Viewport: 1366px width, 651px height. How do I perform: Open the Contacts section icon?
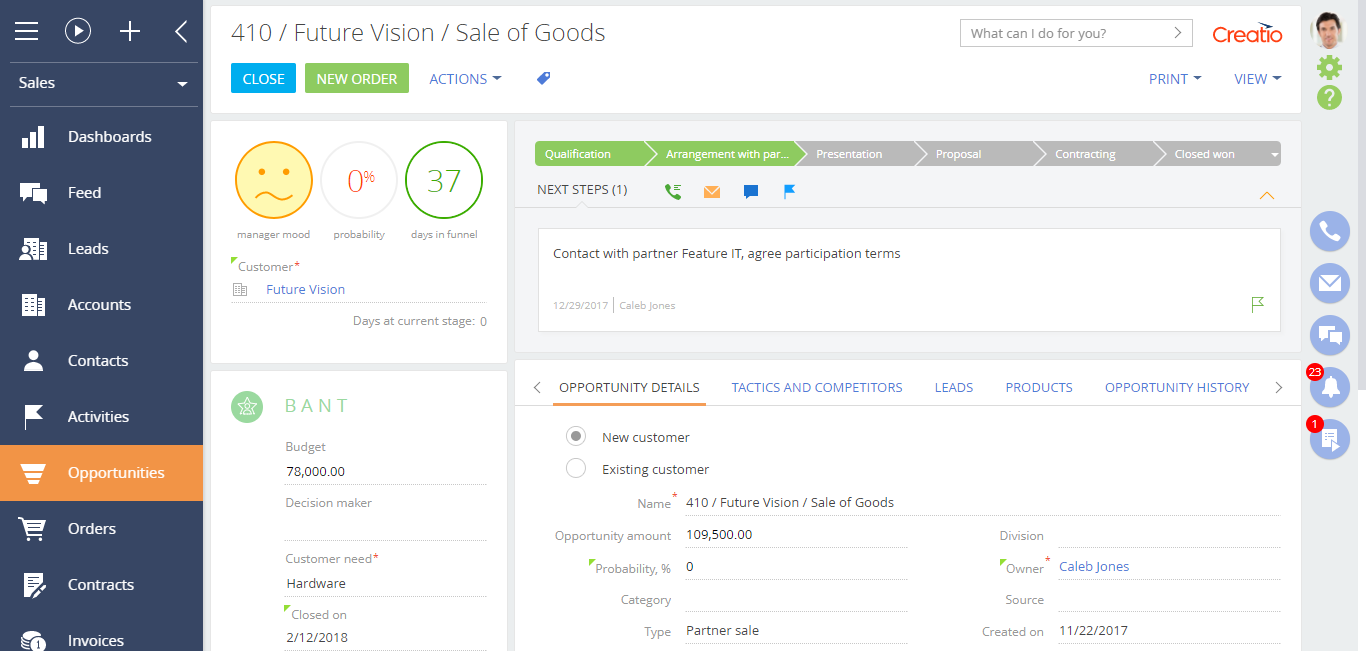[x=34, y=361]
